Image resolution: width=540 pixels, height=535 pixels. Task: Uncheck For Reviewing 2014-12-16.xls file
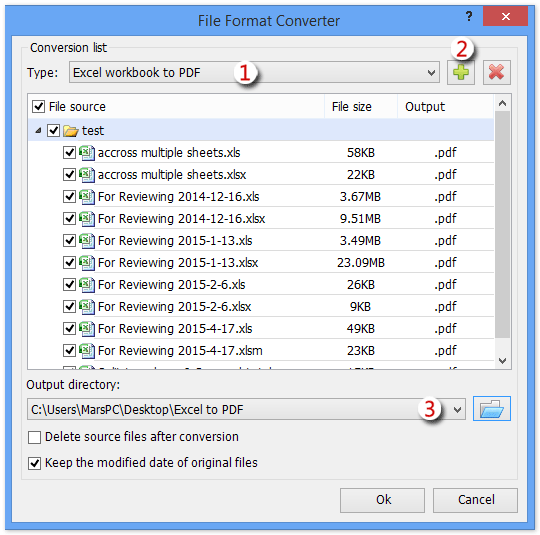pyautogui.click(x=69, y=197)
